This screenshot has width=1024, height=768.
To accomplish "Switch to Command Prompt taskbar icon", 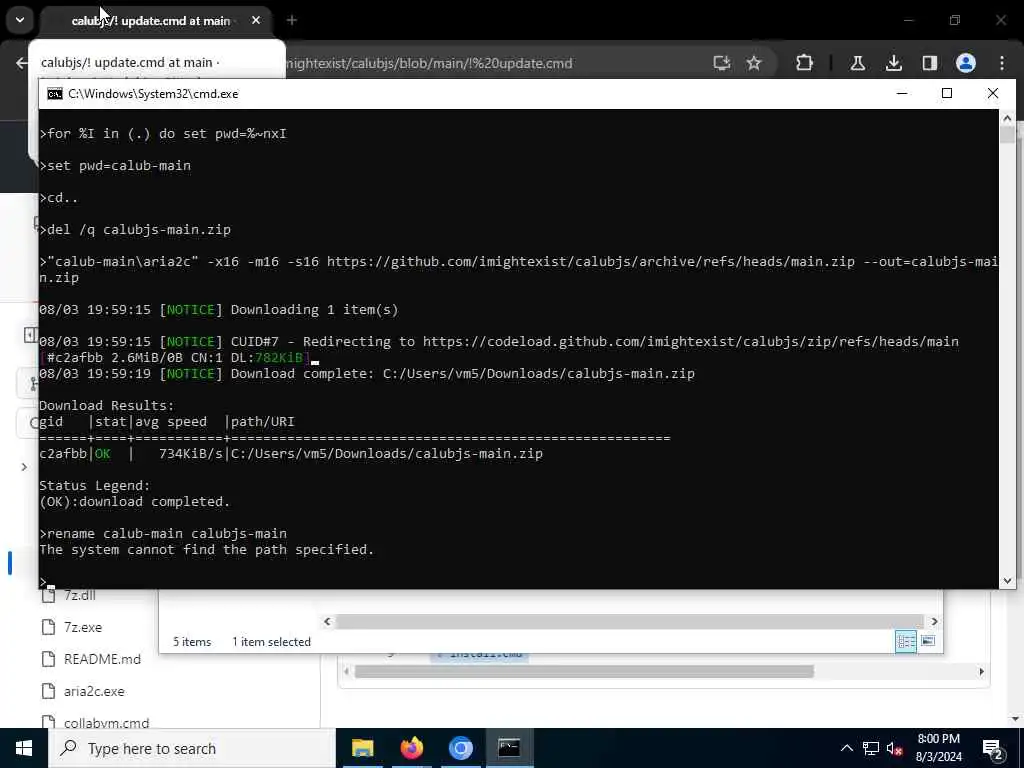I will [x=509, y=748].
